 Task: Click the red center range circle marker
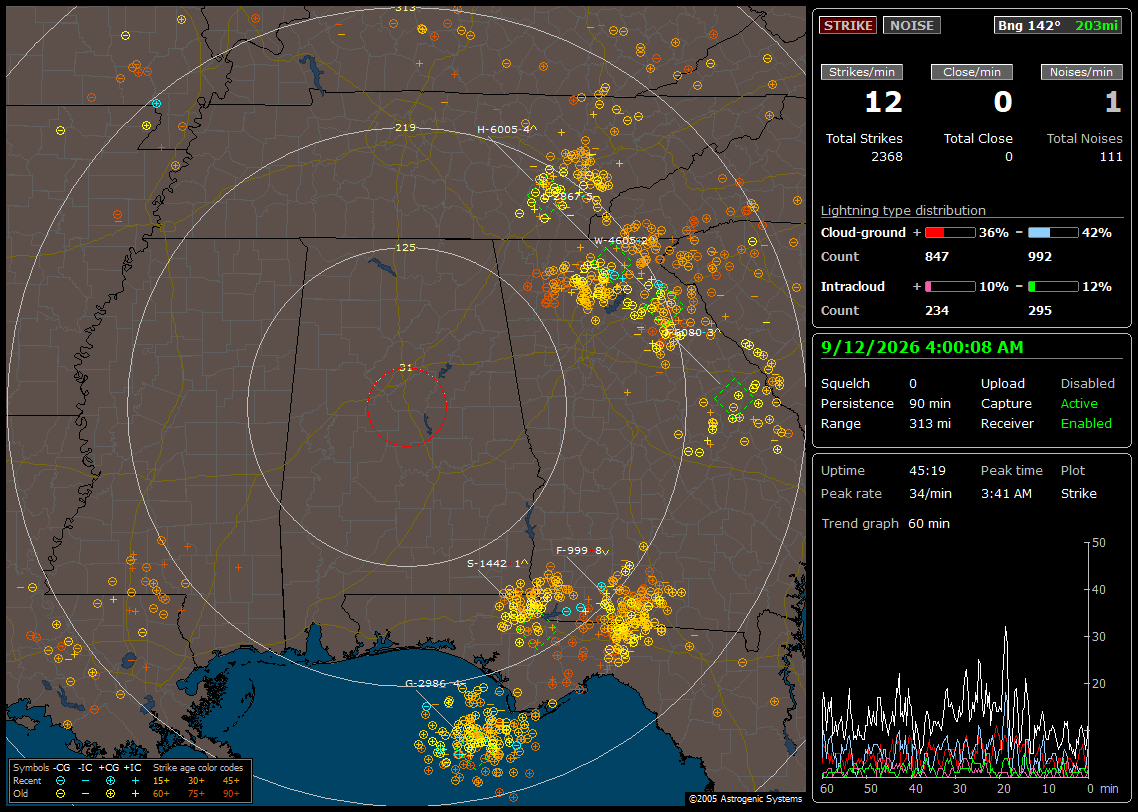[x=406, y=406]
